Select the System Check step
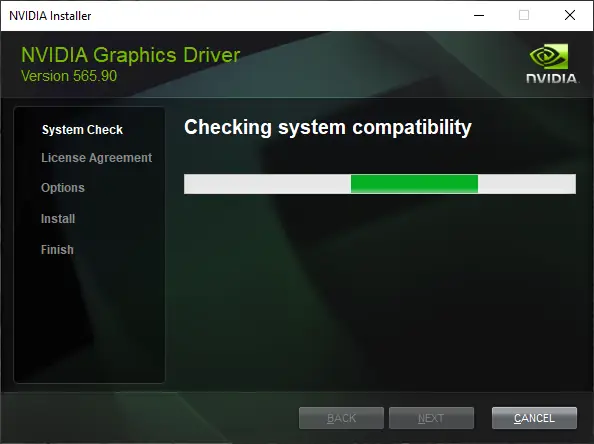Screen dimensions: 594x444 (82, 130)
